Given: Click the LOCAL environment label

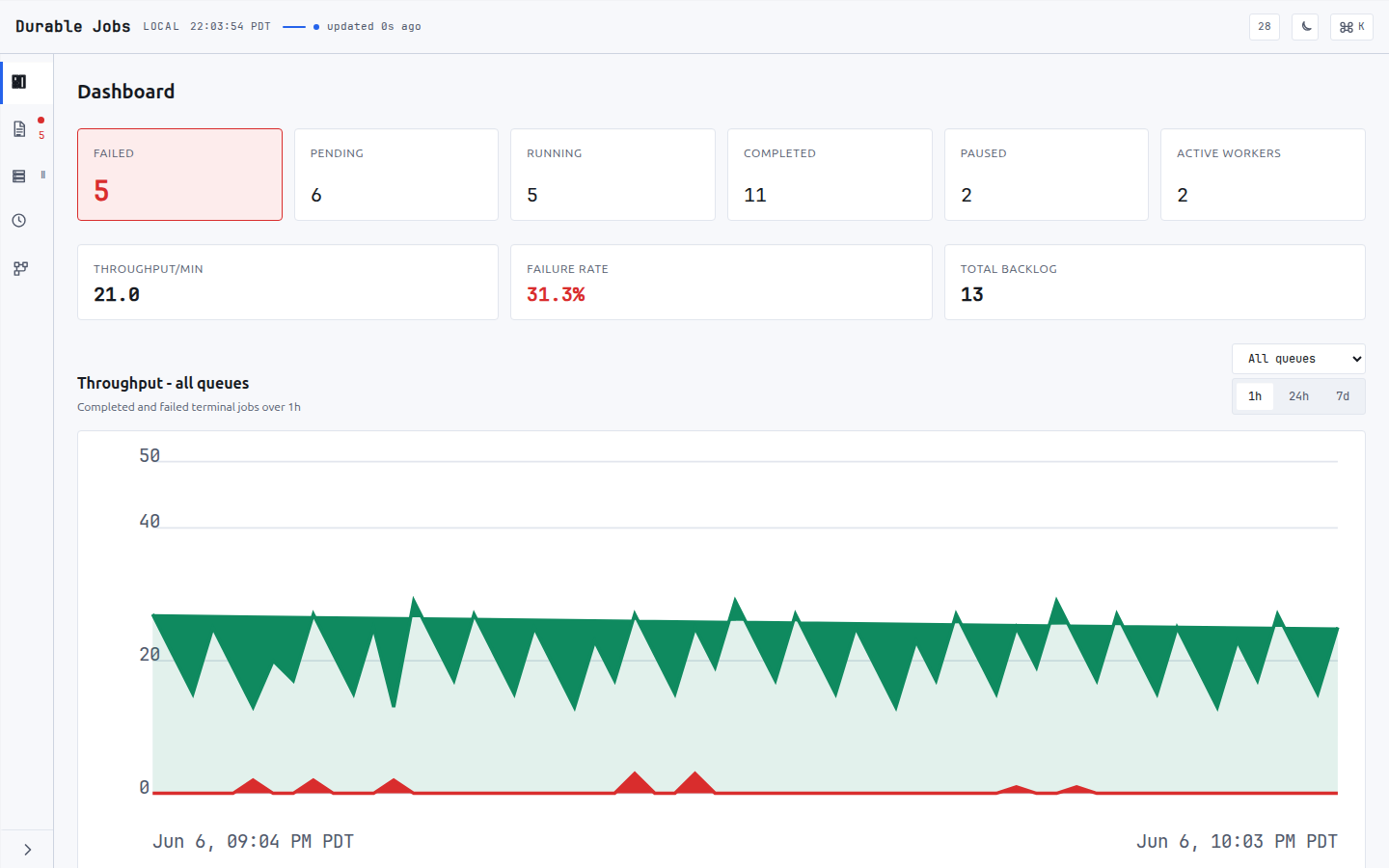Looking at the screenshot, I should [161, 27].
